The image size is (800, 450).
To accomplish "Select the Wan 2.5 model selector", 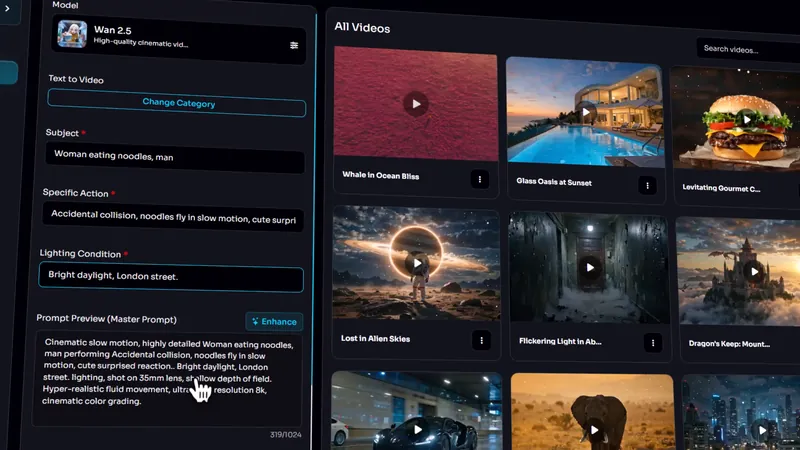I will 178,38.
